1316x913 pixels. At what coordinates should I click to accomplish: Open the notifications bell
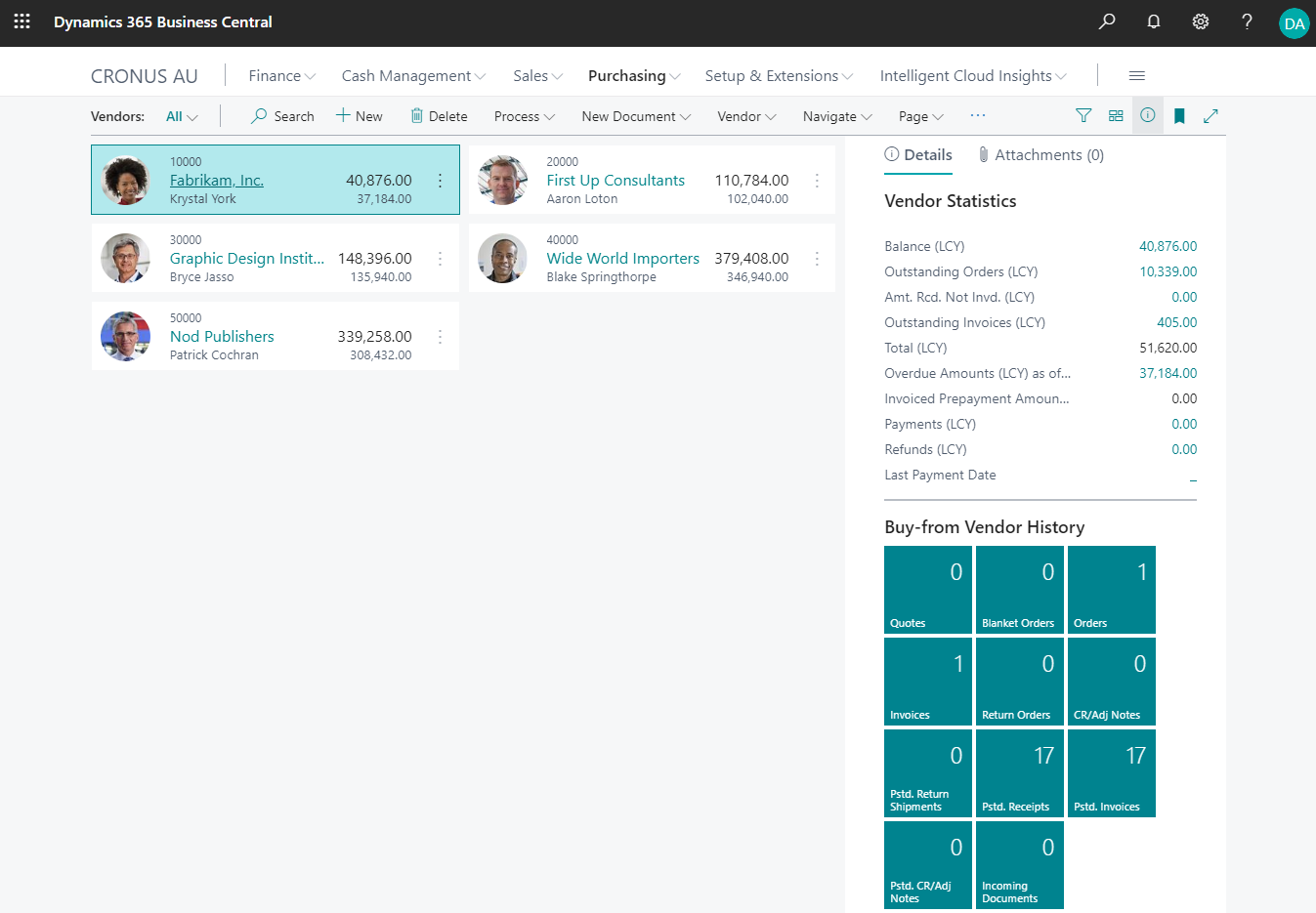click(1154, 21)
